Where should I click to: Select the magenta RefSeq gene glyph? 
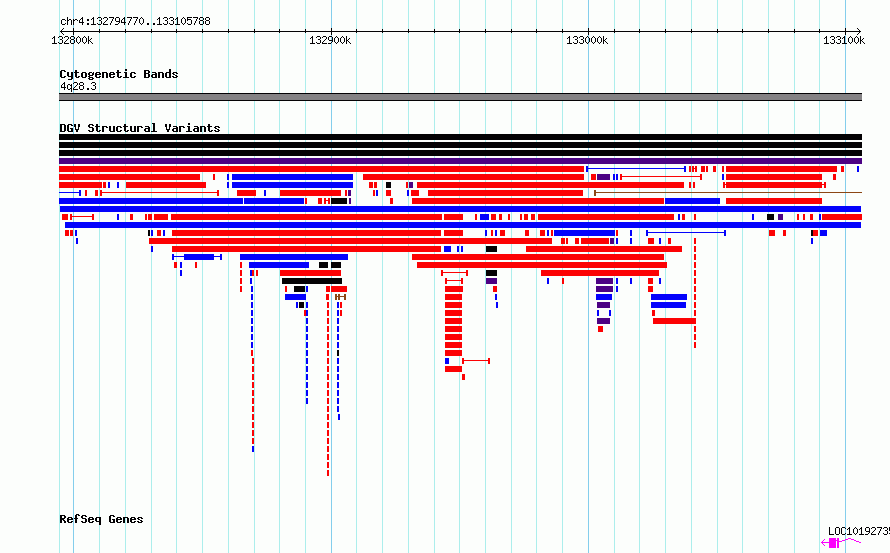(x=841, y=543)
